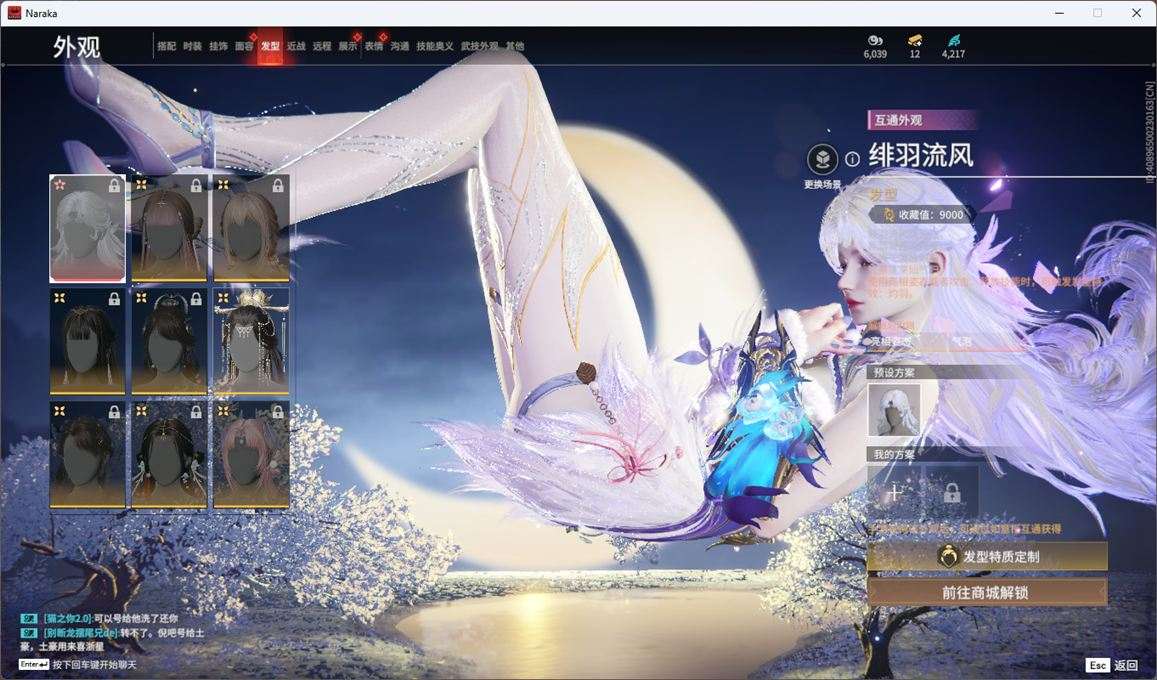
Task: Open the 面容 tab
Action: [x=245, y=45]
